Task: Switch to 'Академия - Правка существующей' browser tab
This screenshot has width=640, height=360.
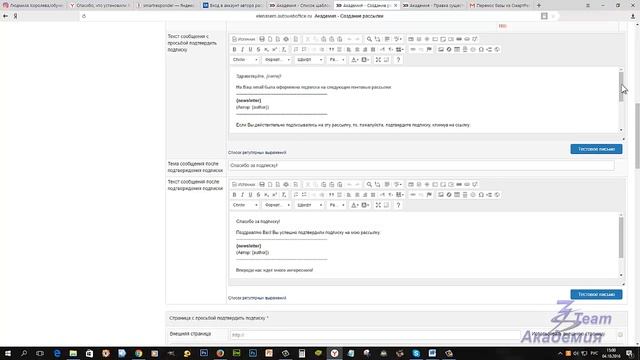Action: 433,5
